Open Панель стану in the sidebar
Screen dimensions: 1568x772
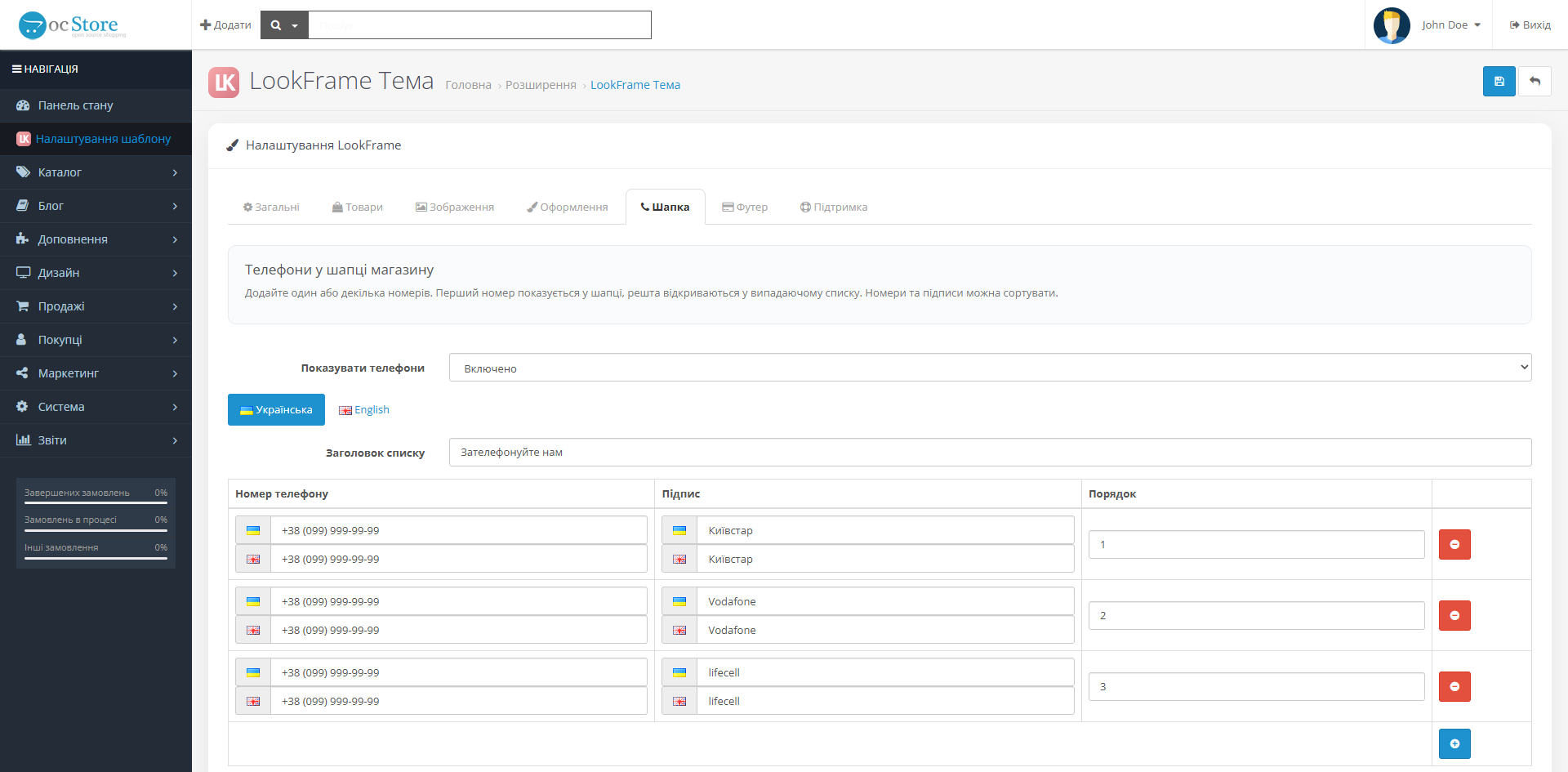click(96, 105)
